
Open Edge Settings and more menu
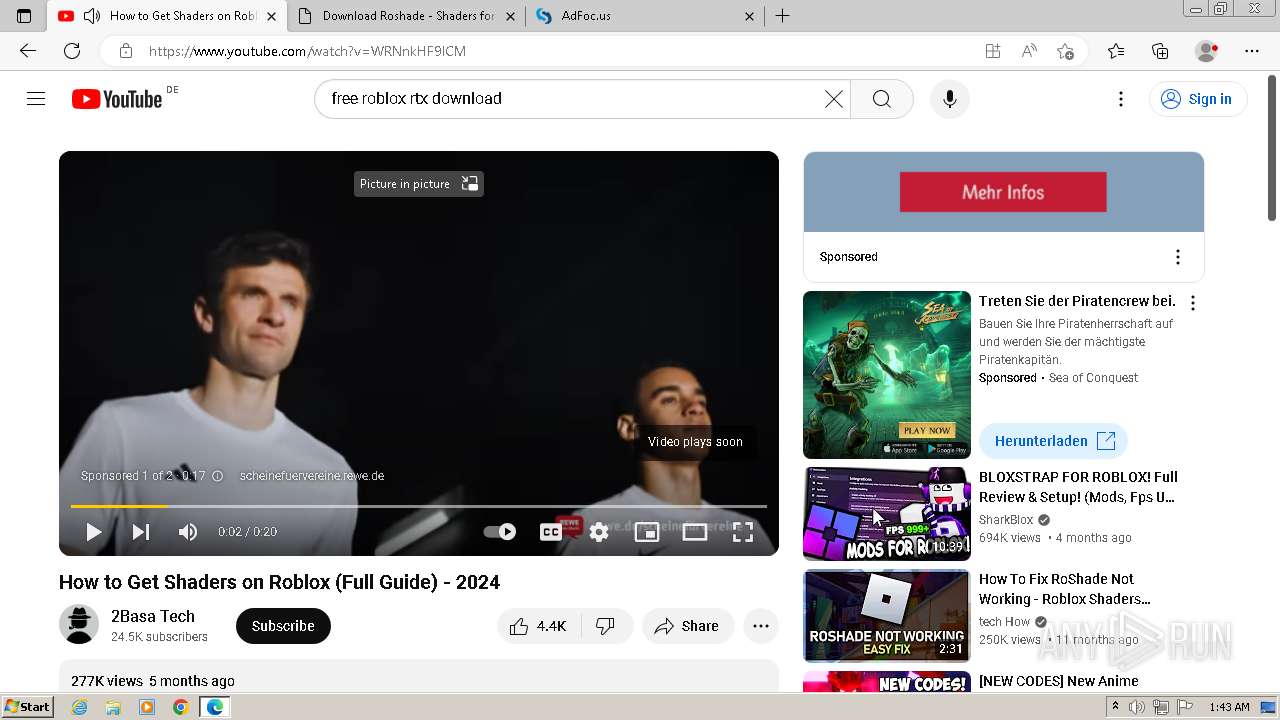(x=1252, y=51)
